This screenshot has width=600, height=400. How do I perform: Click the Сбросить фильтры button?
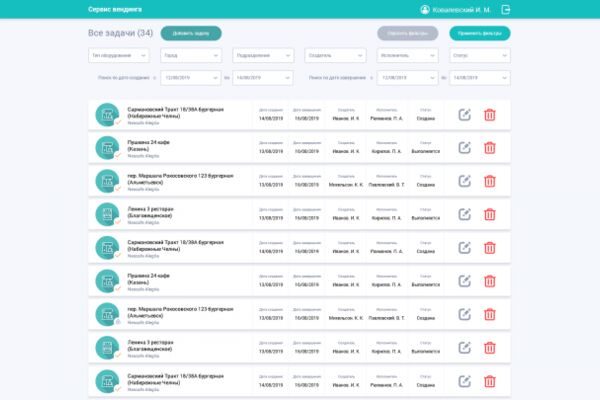pyautogui.click(x=408, y=33)
